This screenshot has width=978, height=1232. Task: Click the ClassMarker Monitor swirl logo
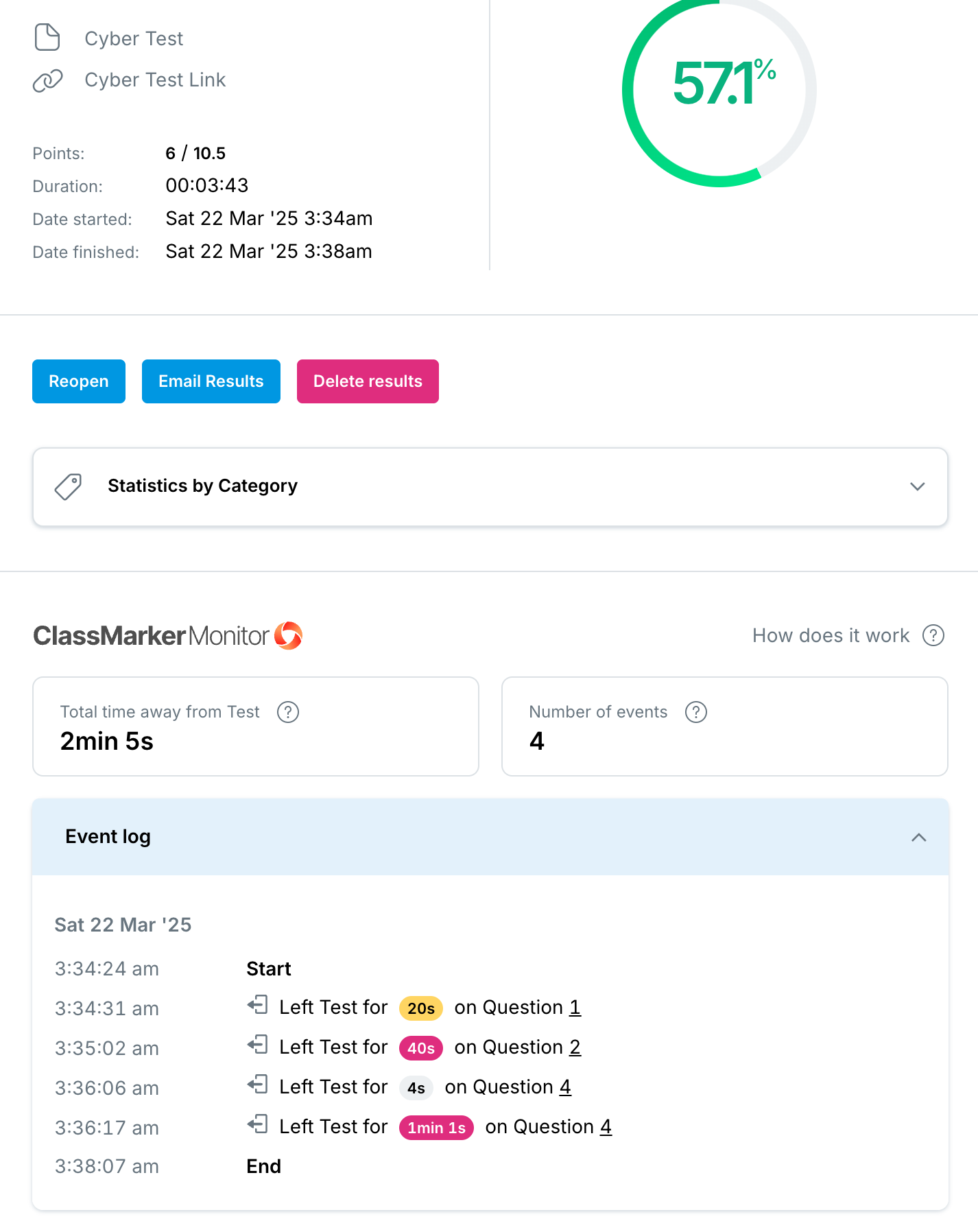click(x=289, y=635)
